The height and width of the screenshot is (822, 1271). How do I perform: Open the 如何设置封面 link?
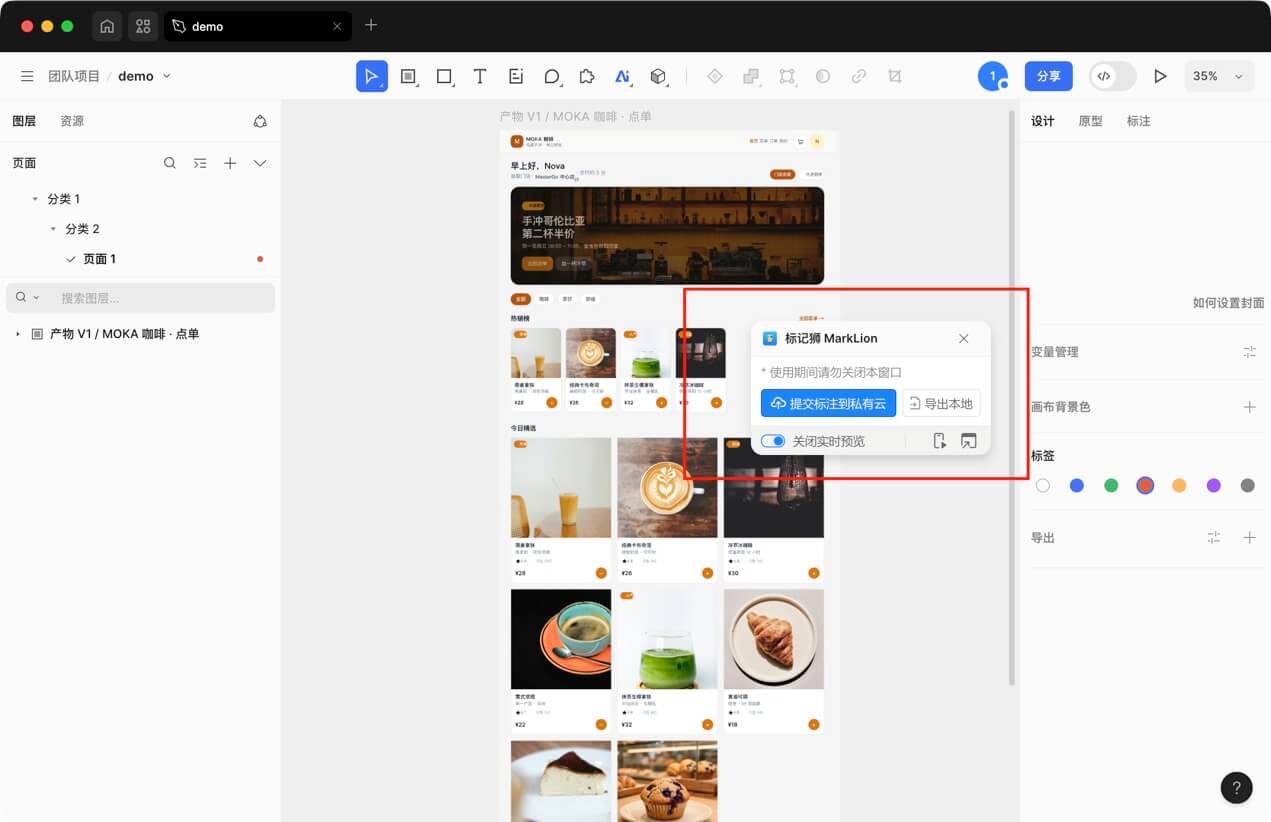coord(1228,303)
